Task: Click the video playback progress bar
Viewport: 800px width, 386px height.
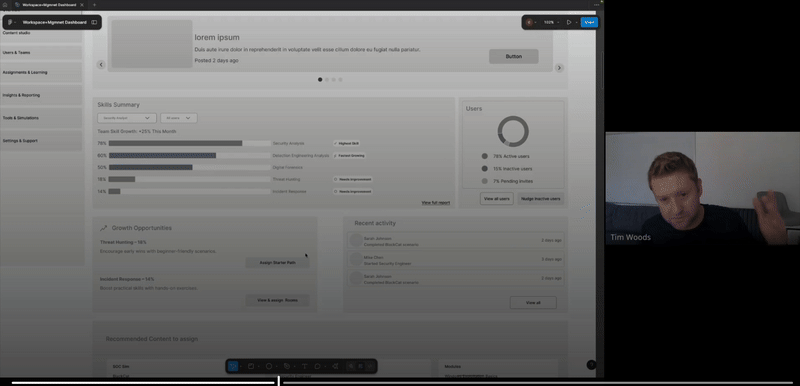Action: pyautogui.click(x=403, y=382)
